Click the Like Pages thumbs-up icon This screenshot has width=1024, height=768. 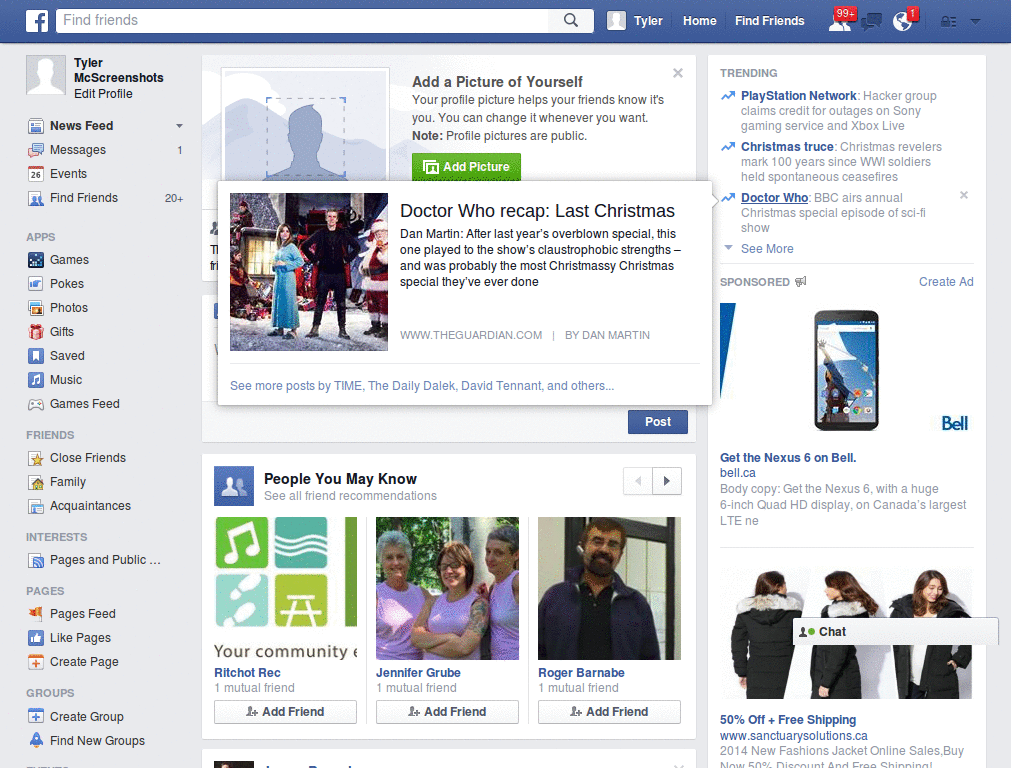[x=36, y=638]
